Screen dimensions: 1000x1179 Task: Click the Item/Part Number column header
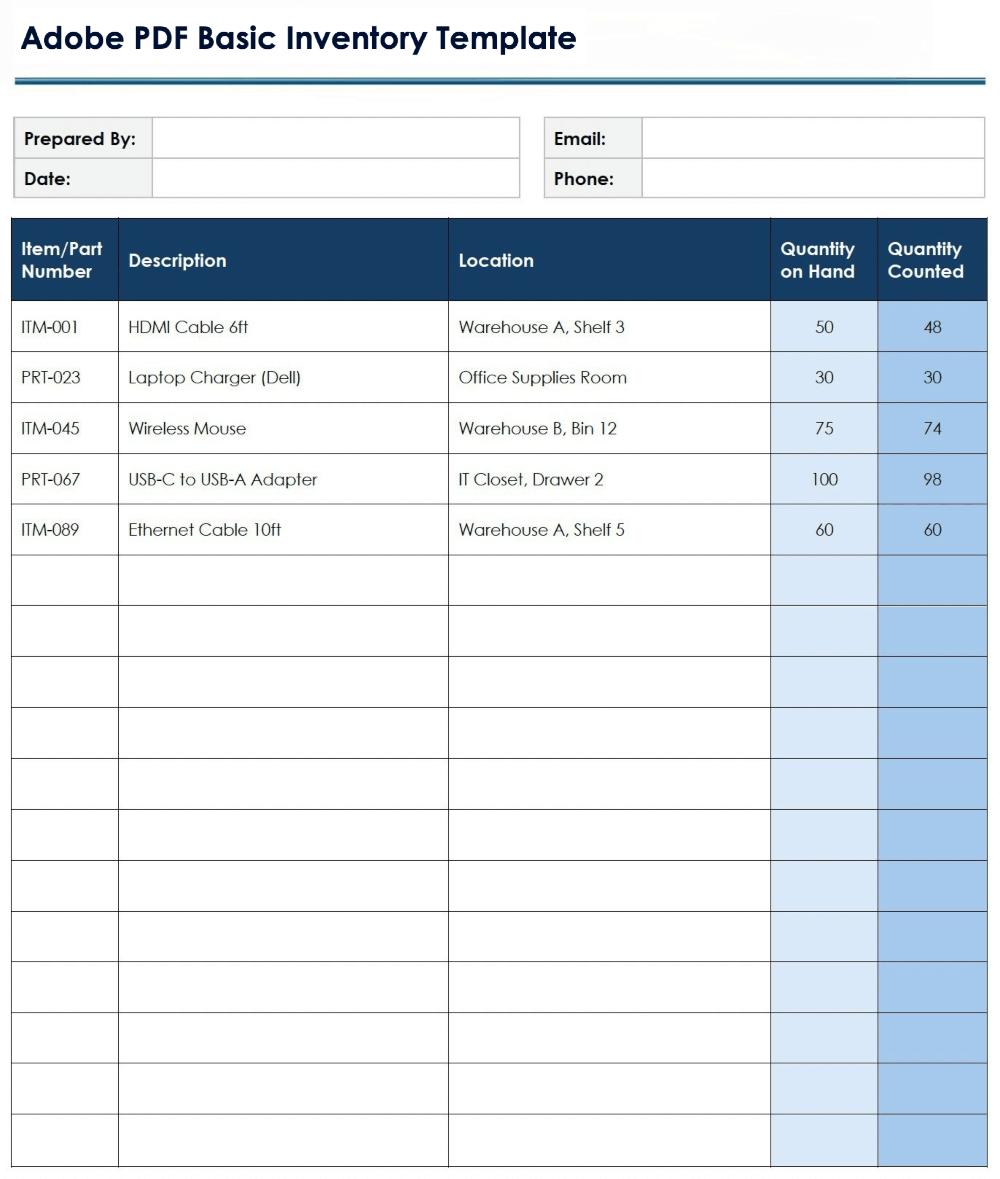click(x=63, y=260)
